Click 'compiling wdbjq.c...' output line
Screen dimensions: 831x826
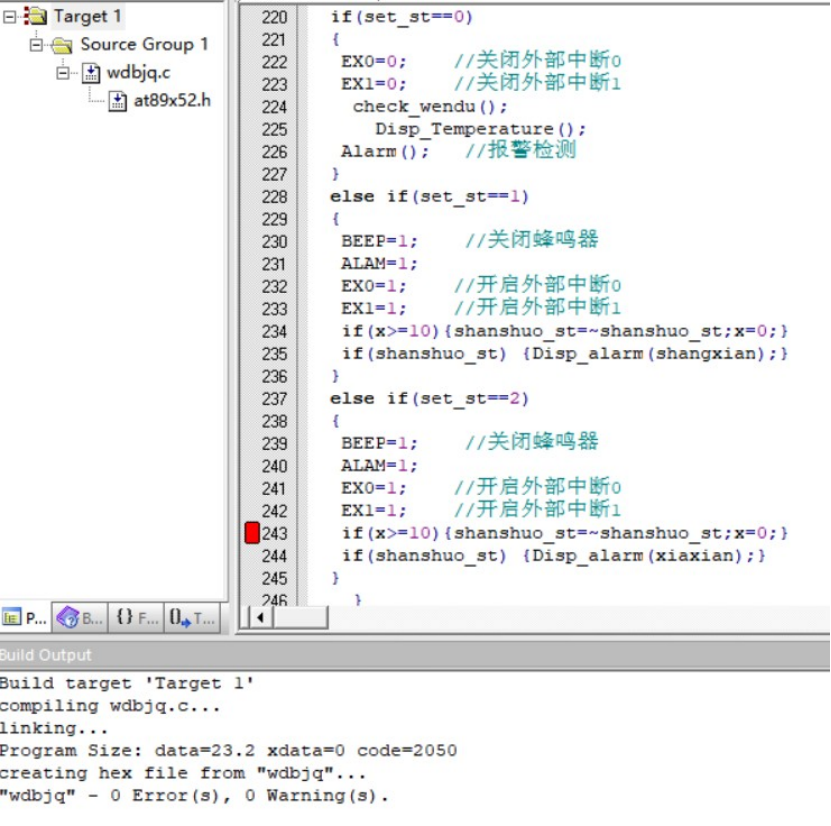tap(110, 706)
